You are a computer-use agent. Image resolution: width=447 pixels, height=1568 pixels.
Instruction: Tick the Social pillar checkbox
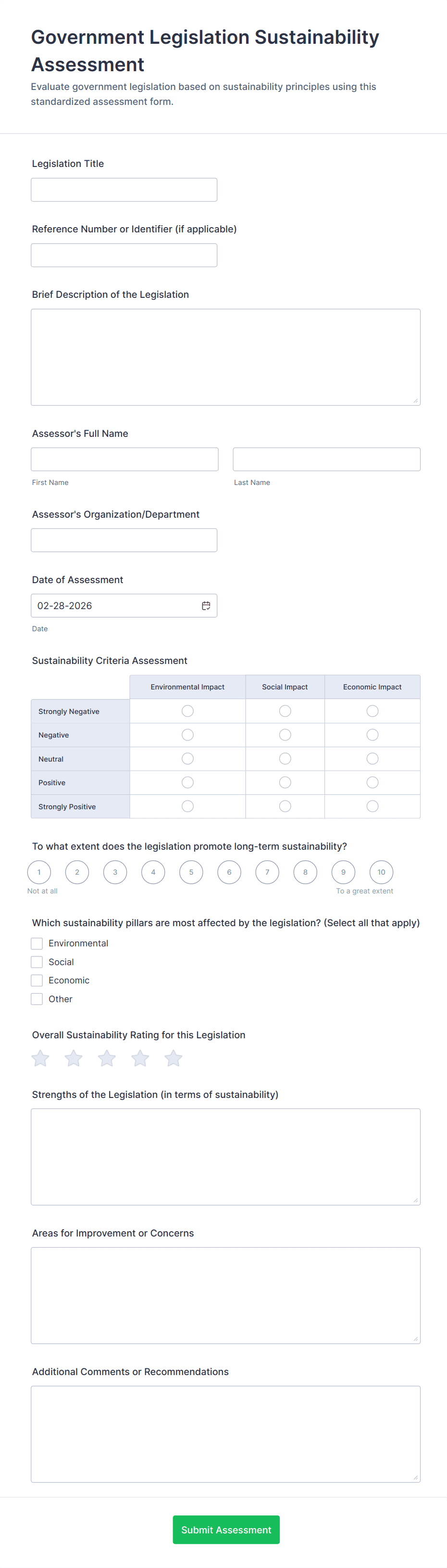point(37,962)
